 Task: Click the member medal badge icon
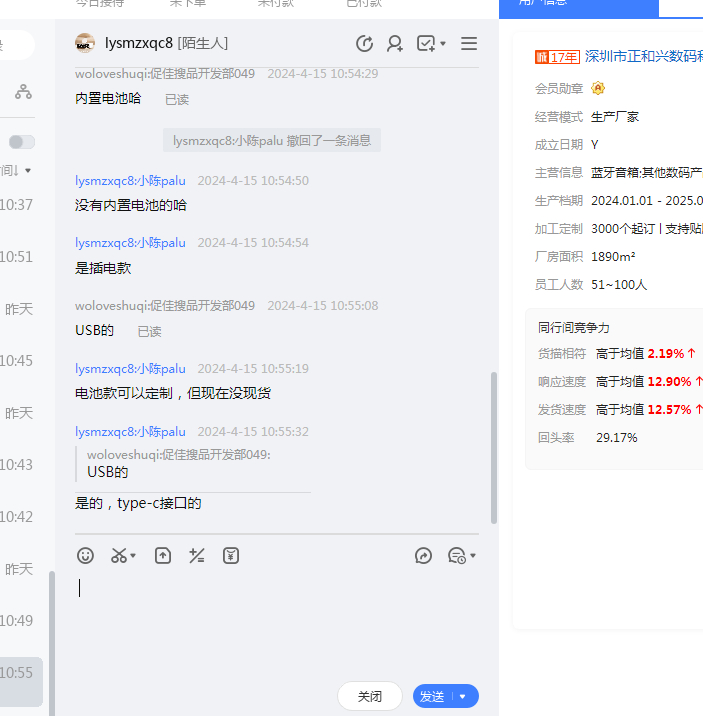pos(598,88)
